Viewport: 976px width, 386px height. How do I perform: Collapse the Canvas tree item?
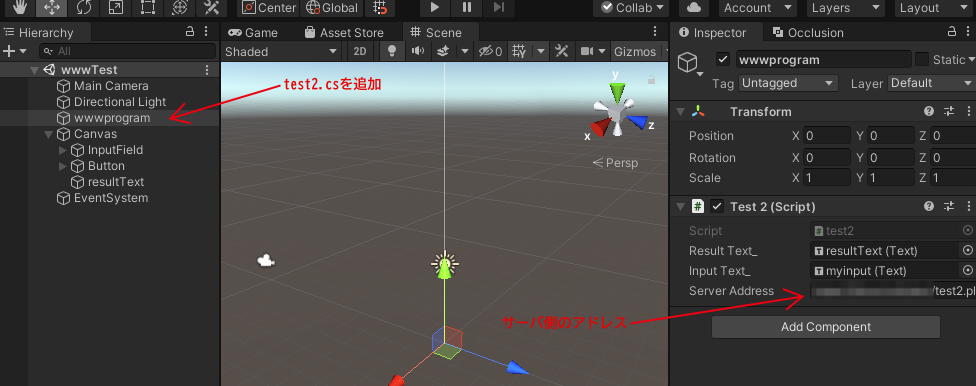pos(49,134)
